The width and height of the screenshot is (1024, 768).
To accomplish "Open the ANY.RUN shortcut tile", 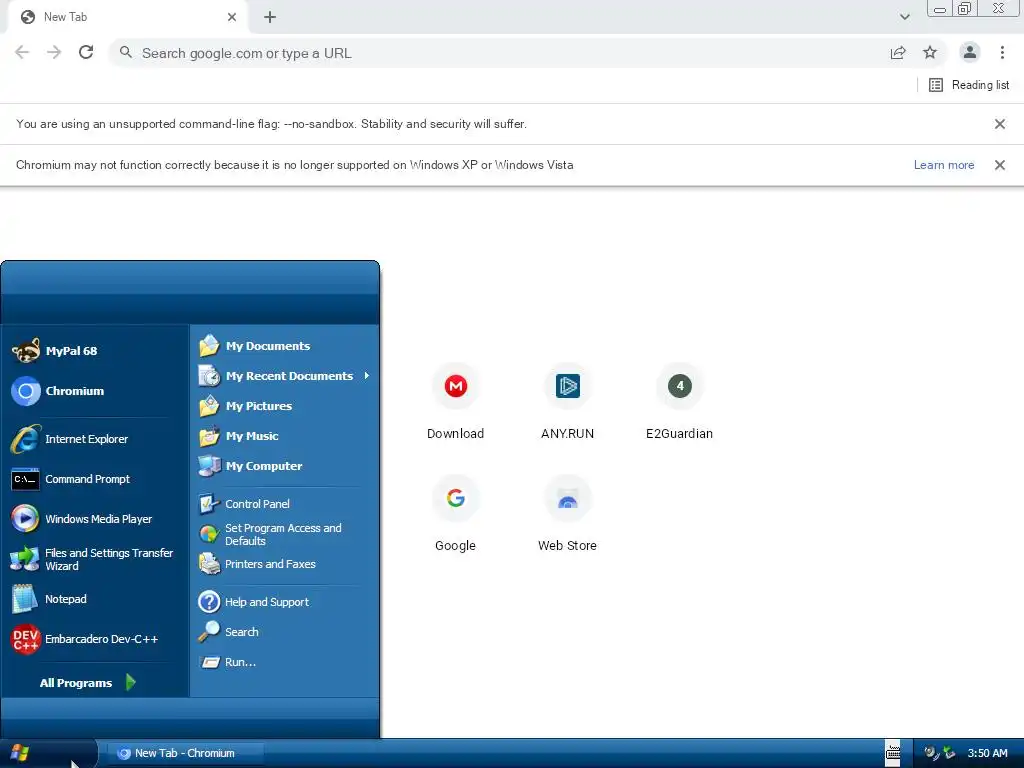I will [568, 401].
